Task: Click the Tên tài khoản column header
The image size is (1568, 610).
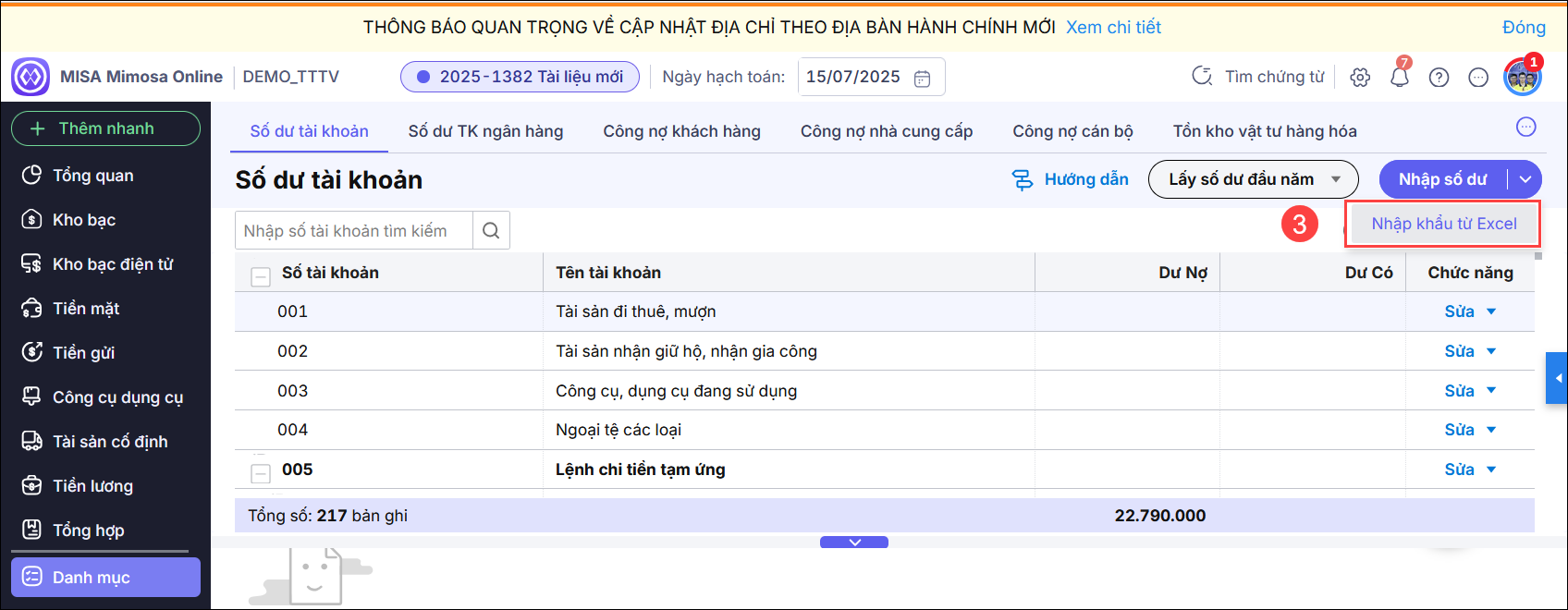Action: coord(789,273)
